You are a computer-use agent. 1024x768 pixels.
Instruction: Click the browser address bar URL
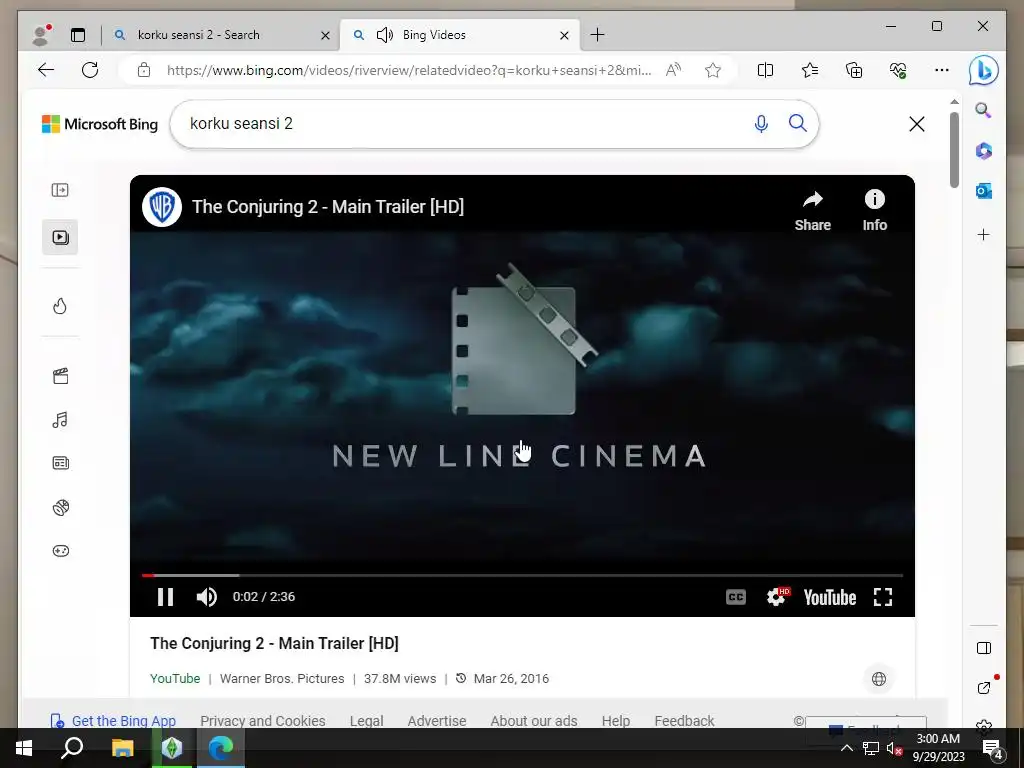pyautogui.click(x=409, y=71)
